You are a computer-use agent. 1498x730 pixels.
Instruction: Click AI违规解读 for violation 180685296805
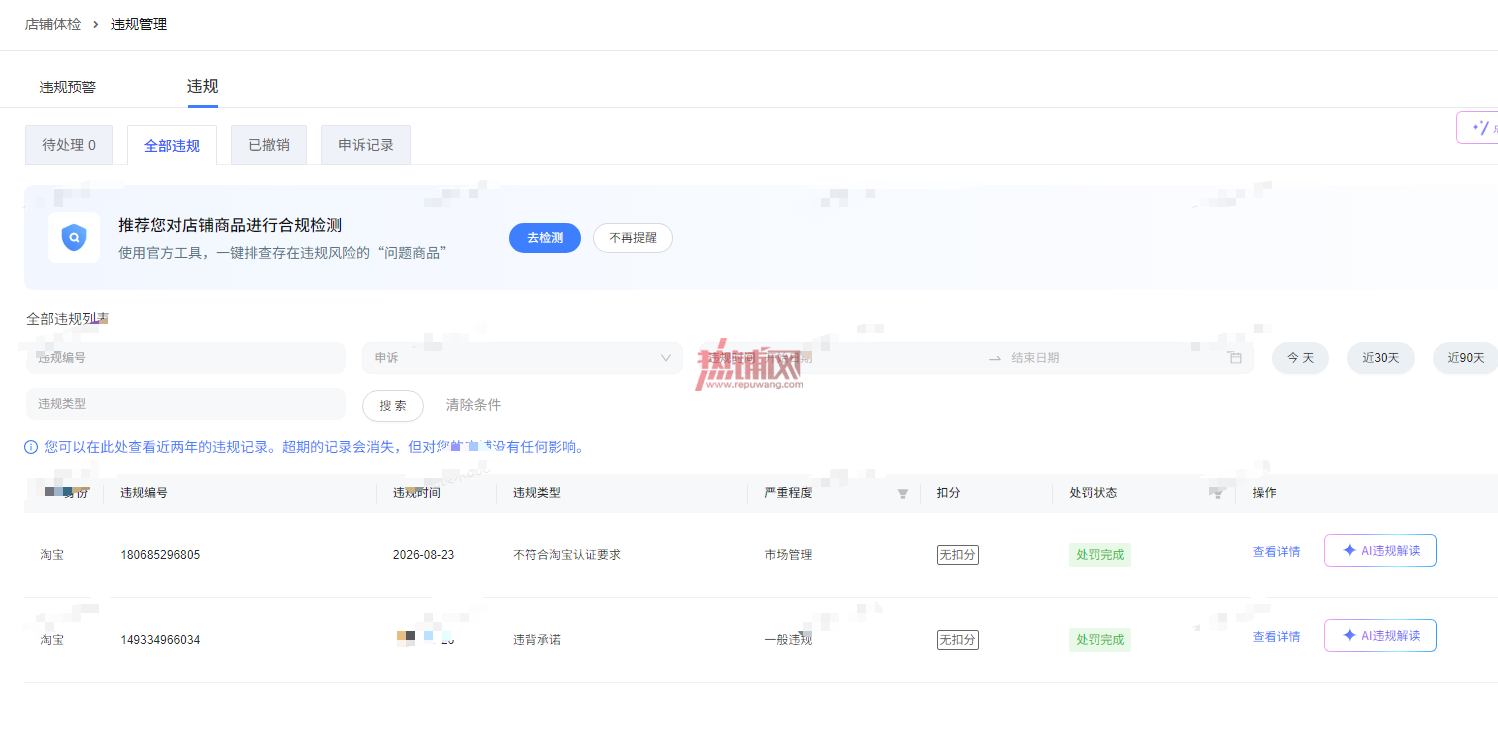[x=1380, y=551]
